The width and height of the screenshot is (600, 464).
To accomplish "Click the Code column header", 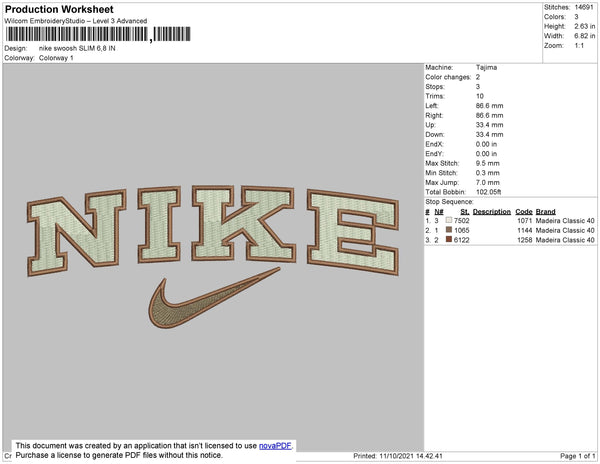I will tap(524, 212).
